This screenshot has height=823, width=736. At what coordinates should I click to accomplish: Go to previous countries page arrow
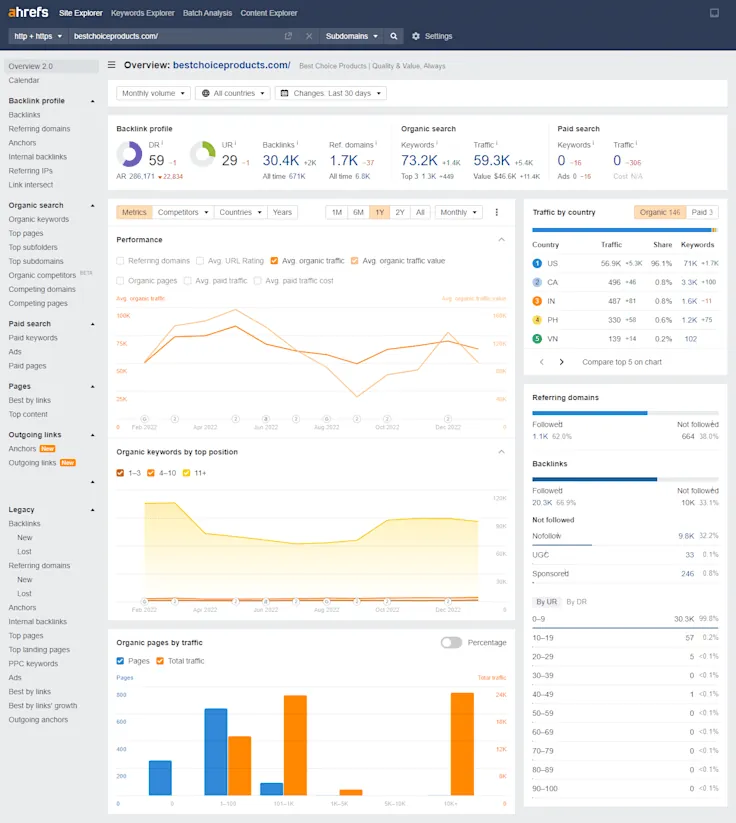[x=542, y=362]
